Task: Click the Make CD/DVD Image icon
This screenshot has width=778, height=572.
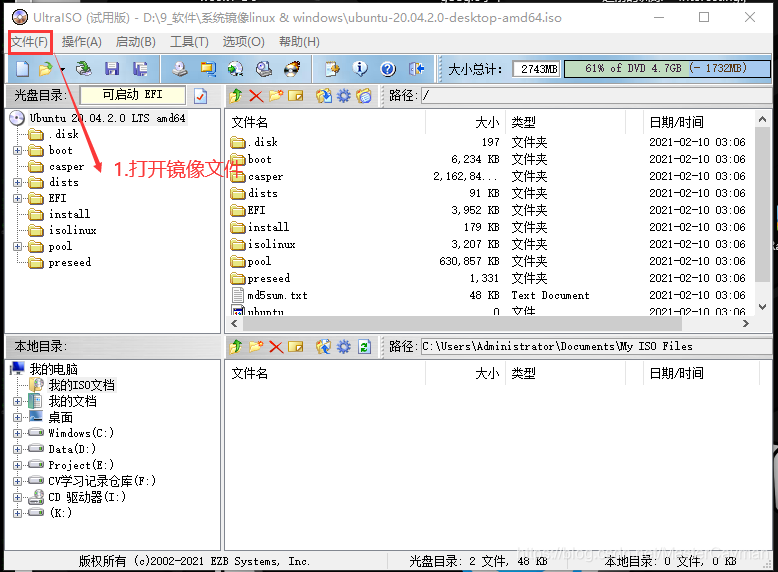Action: pyautogui.click(x=180, y=69)
